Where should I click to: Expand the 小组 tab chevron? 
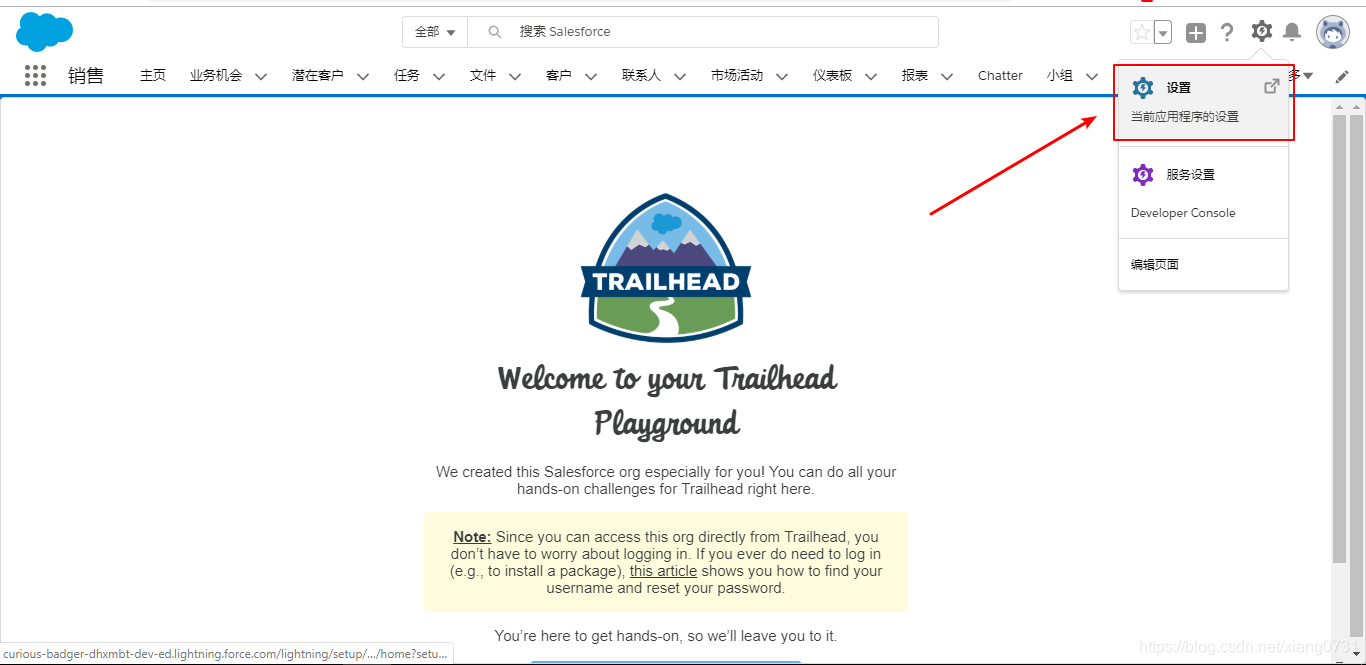tap(1092, 76)
